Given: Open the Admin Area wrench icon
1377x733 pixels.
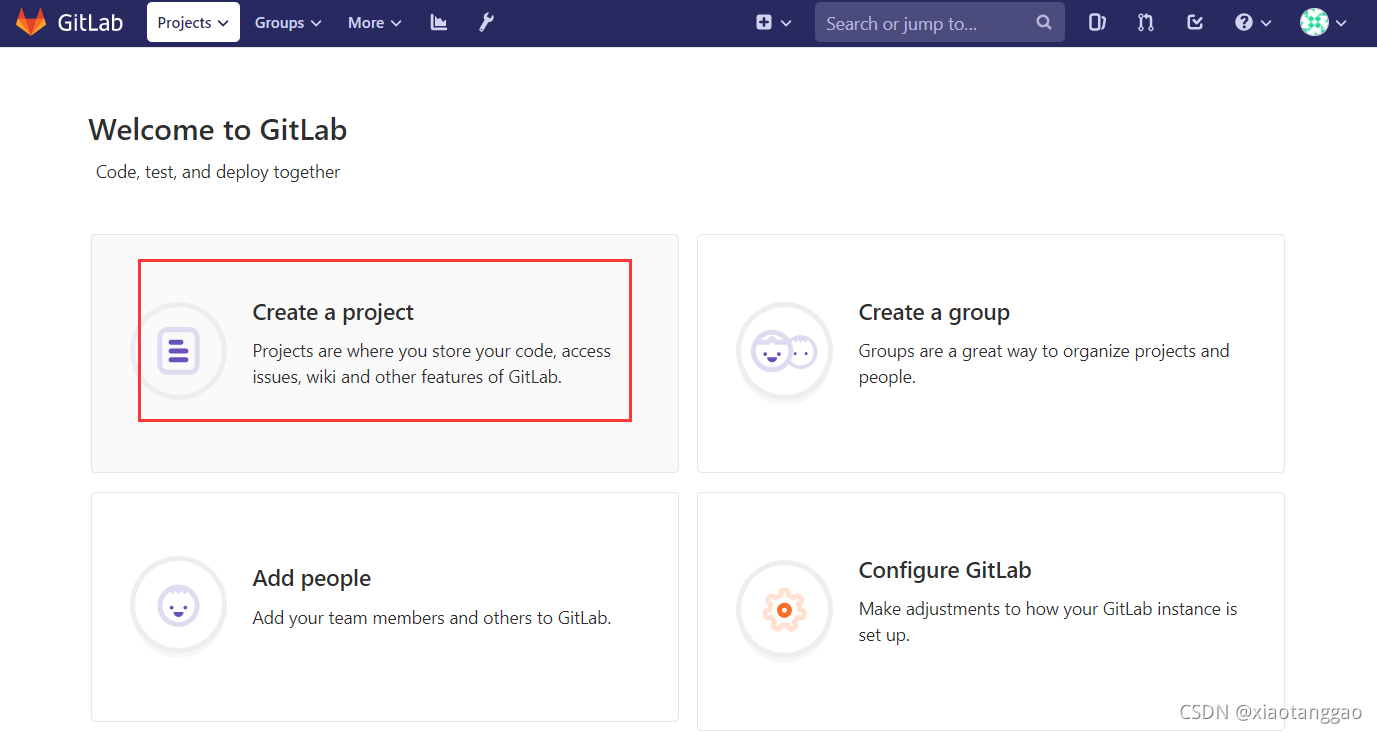Looking at the screenshot, I should (486, 22).
